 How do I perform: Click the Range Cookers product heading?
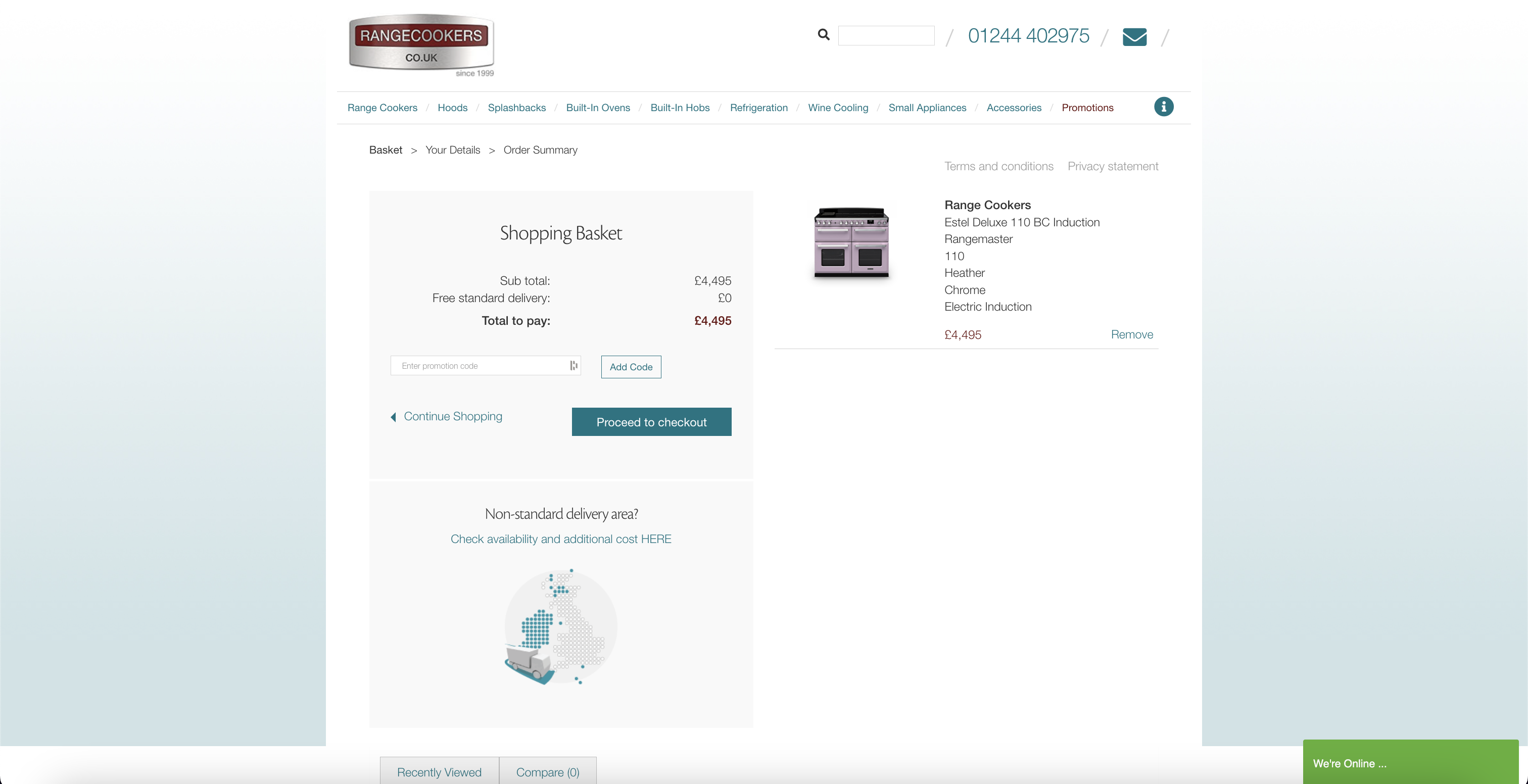(x=987, y=205)
